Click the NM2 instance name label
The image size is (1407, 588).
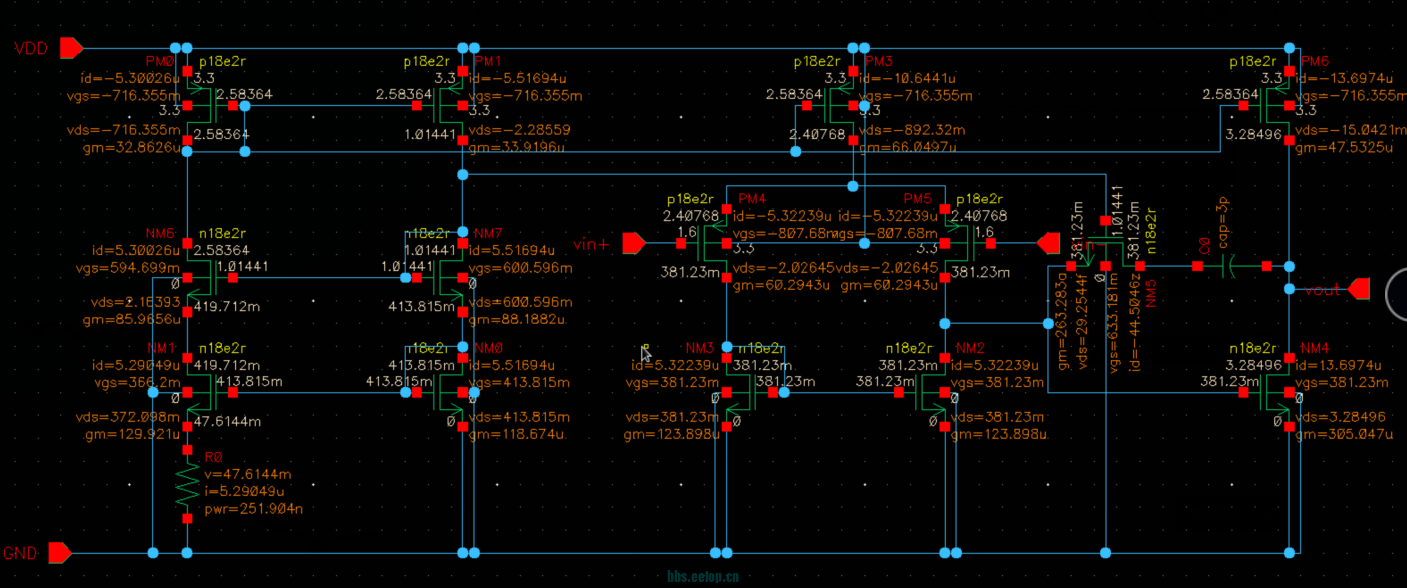point(970,347)
